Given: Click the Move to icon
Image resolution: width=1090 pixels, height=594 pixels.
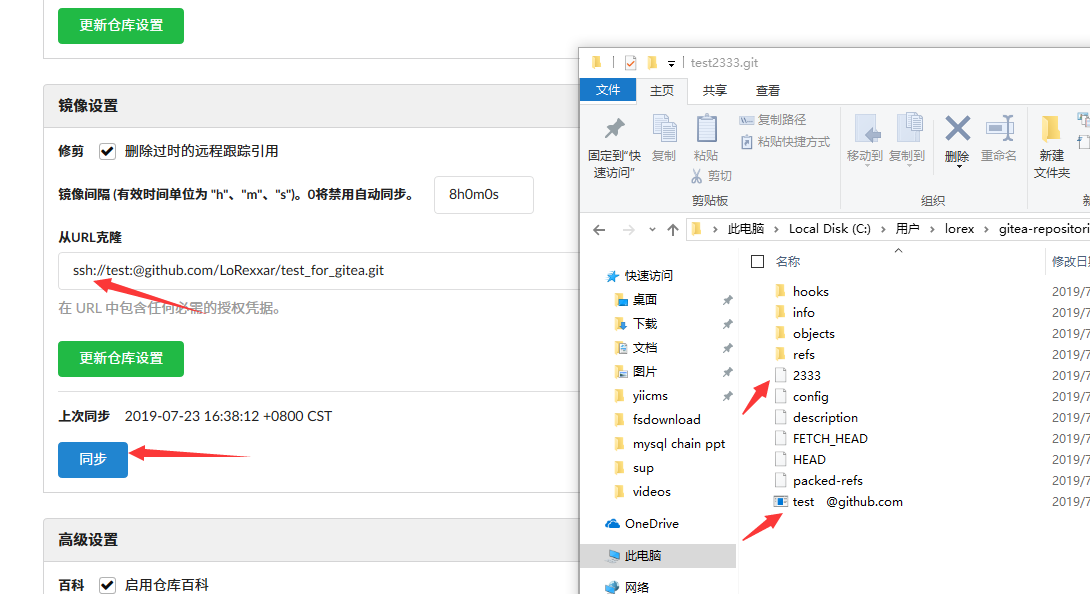Looking at the screenshot, I should point(865,129).
